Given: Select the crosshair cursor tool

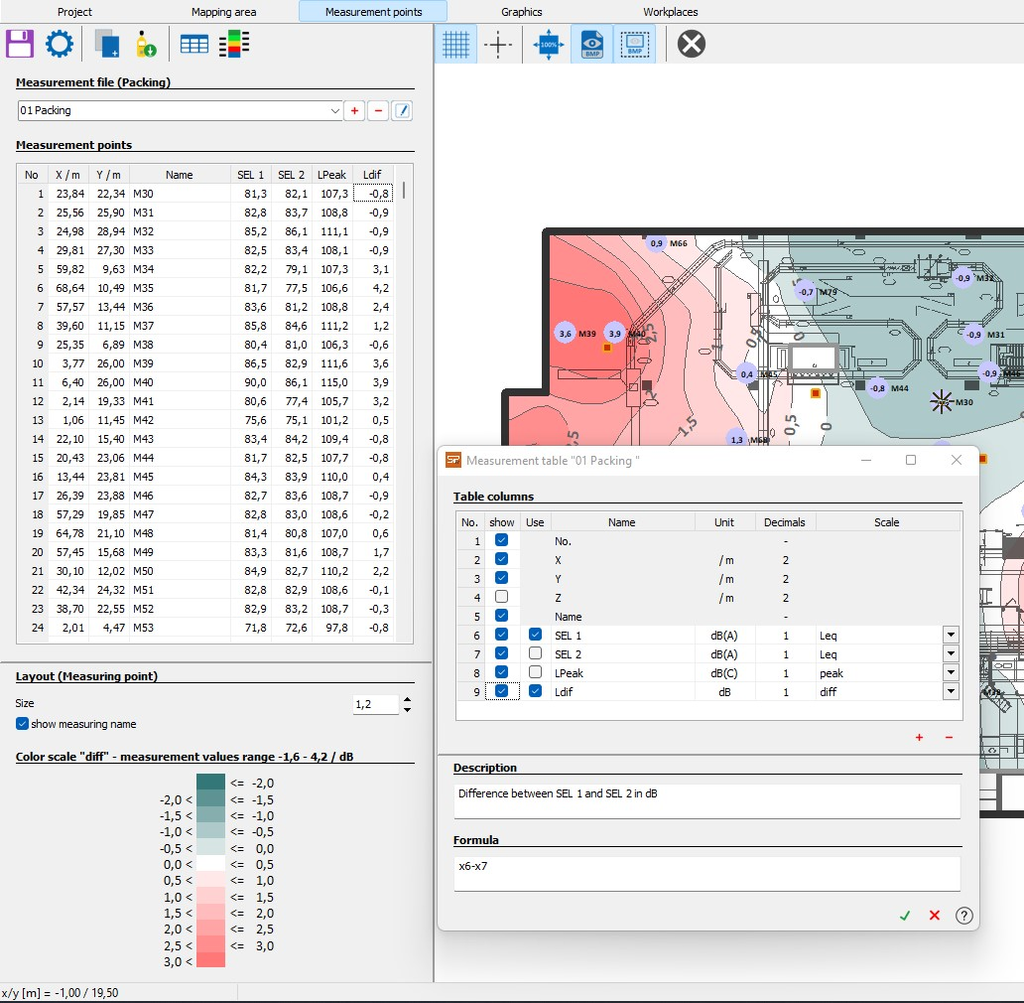Looking at the screenshot, I should (498, 45).
